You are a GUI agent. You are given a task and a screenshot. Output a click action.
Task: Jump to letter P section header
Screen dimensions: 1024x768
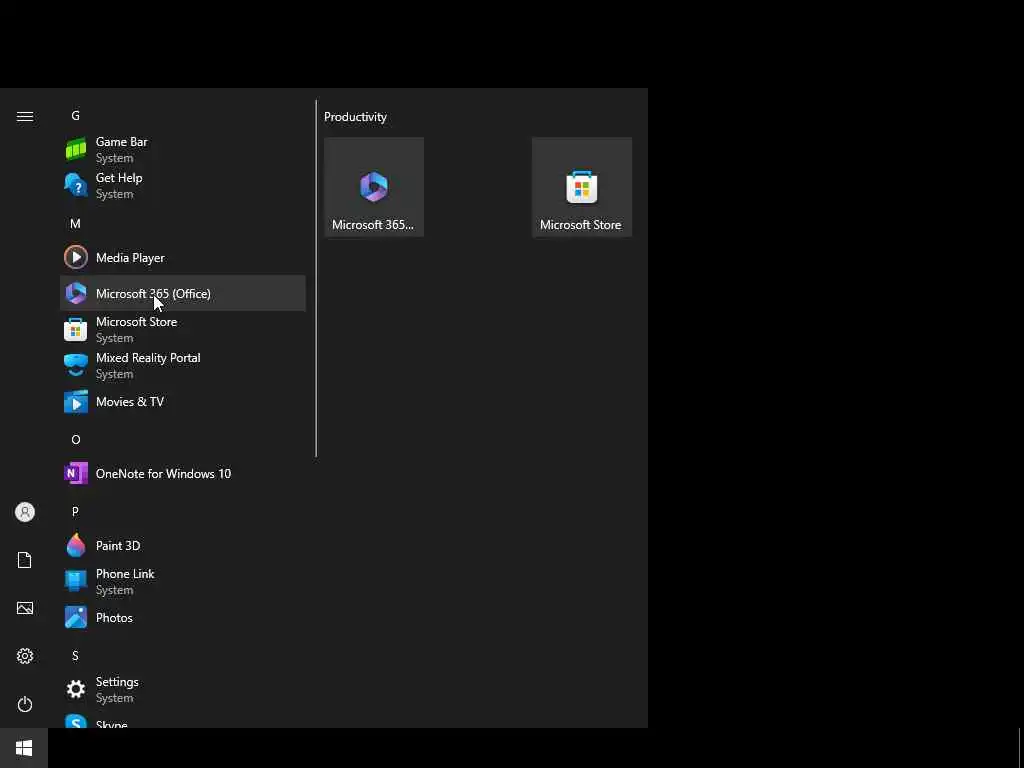point(76,511)
